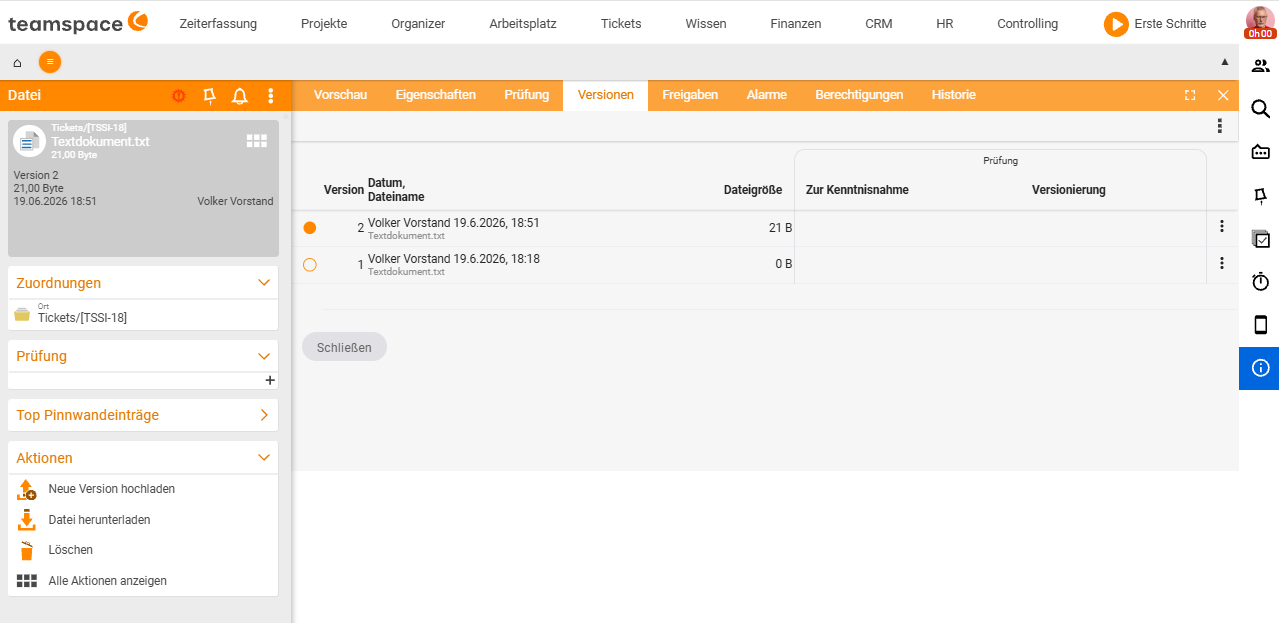This screenshot has width=1279, height=623.
Task: Click the Textdokument.txt file icon
Action: [x=29, y=142]
